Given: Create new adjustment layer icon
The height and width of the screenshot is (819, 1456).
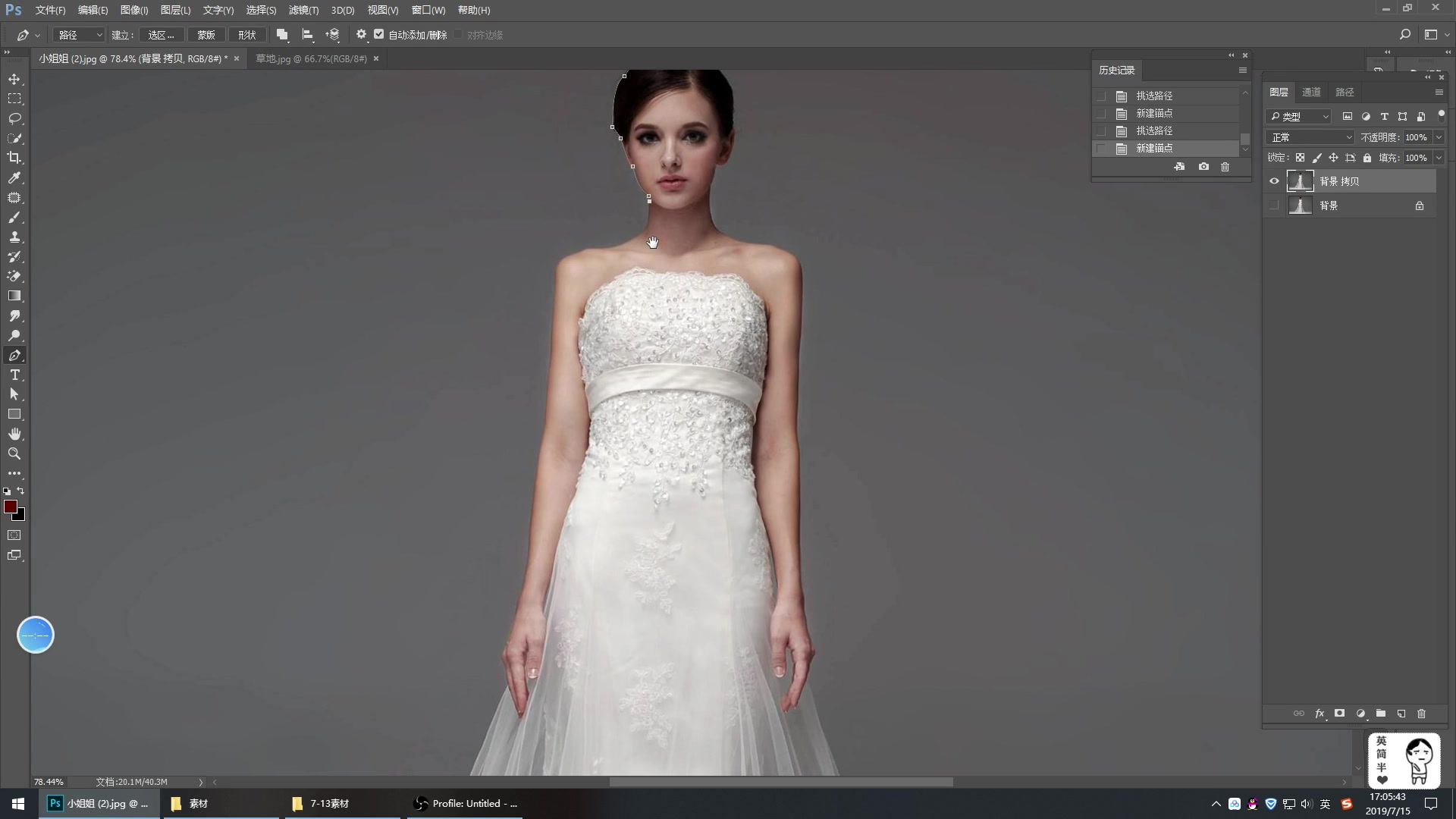Looking at the screenshot, I should pos(1360,714).
